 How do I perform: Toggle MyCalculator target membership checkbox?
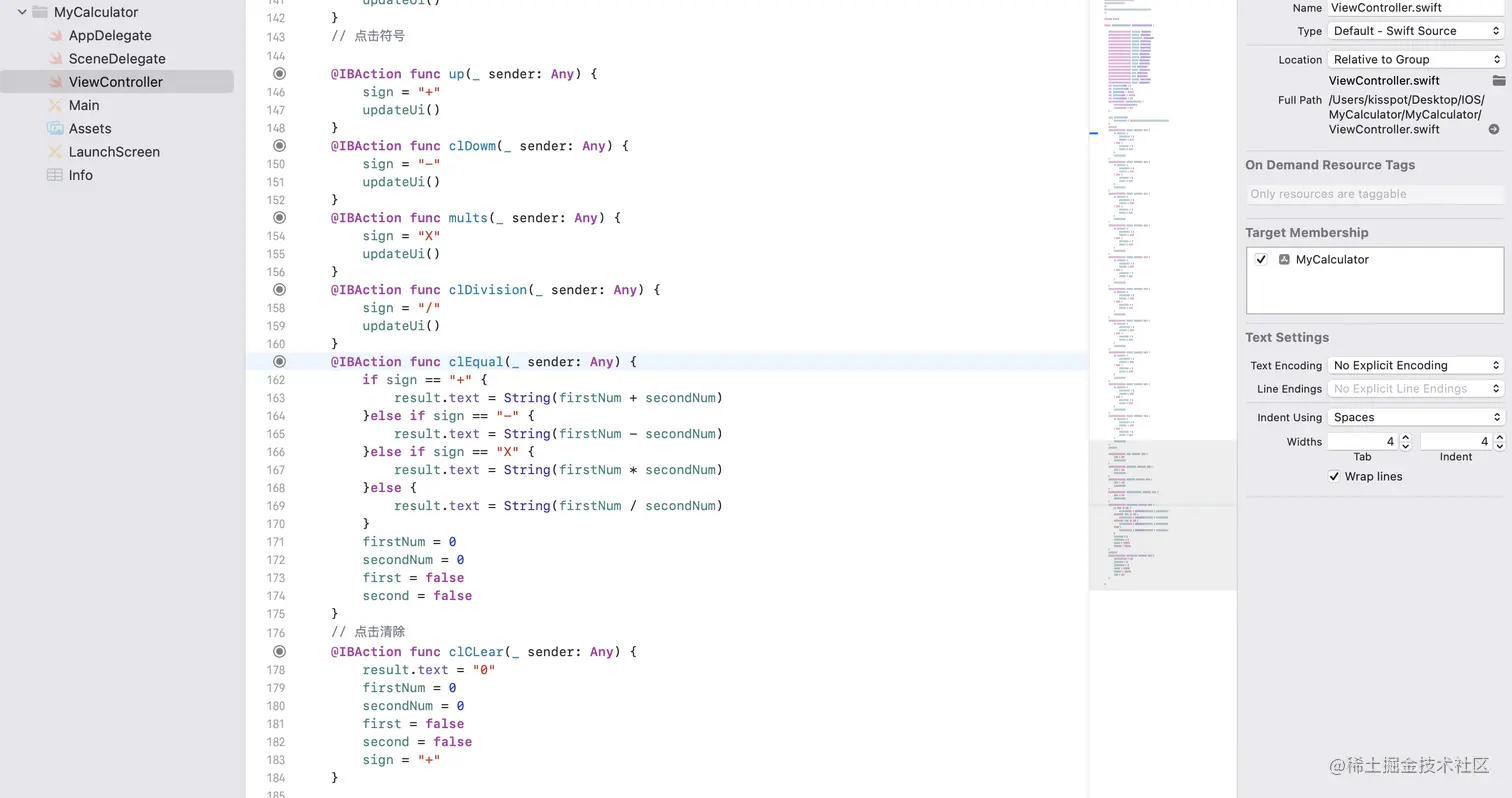(x=1262, y=260)
